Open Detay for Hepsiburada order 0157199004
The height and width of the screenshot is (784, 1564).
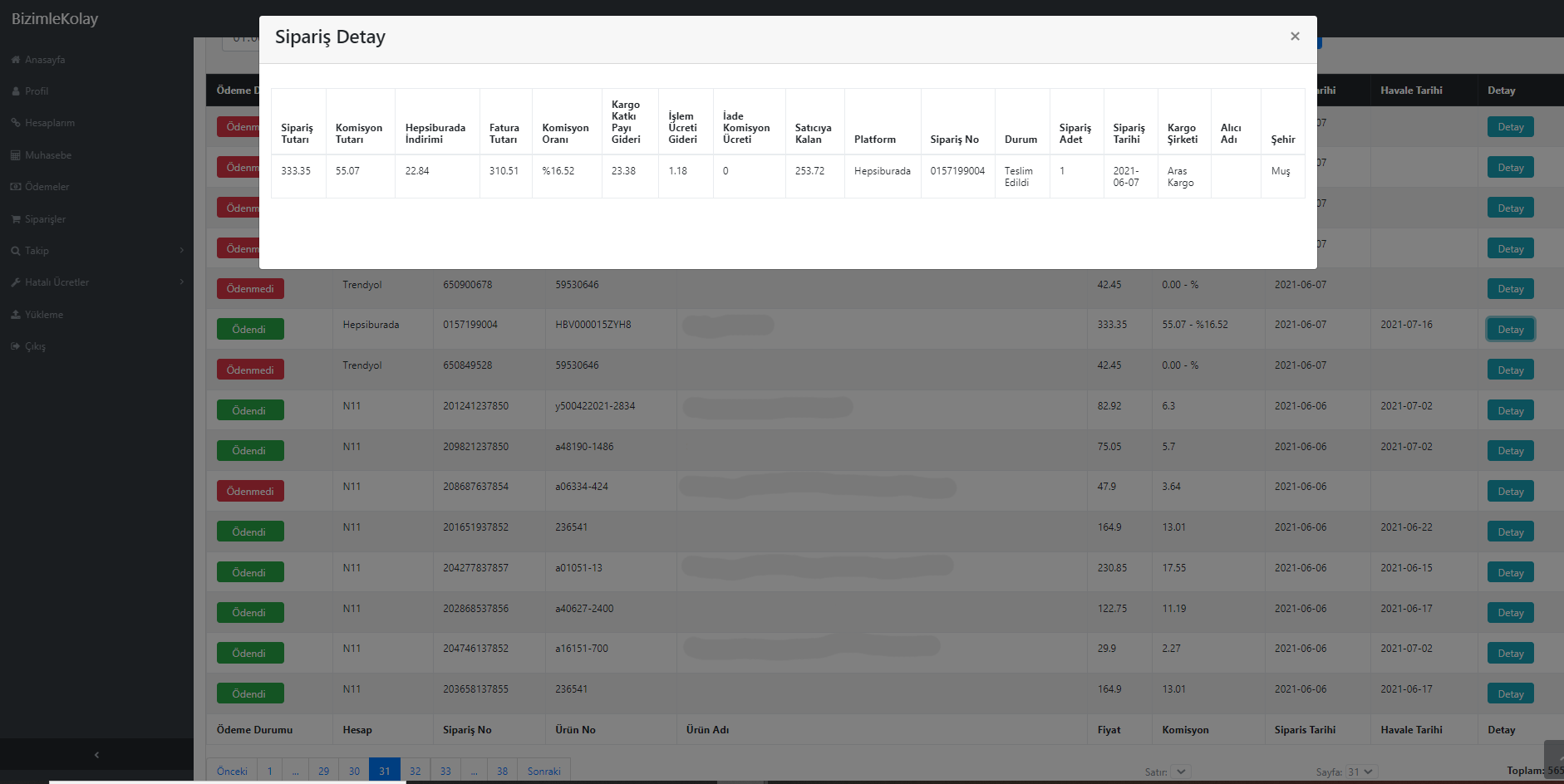pos(1510,330)
